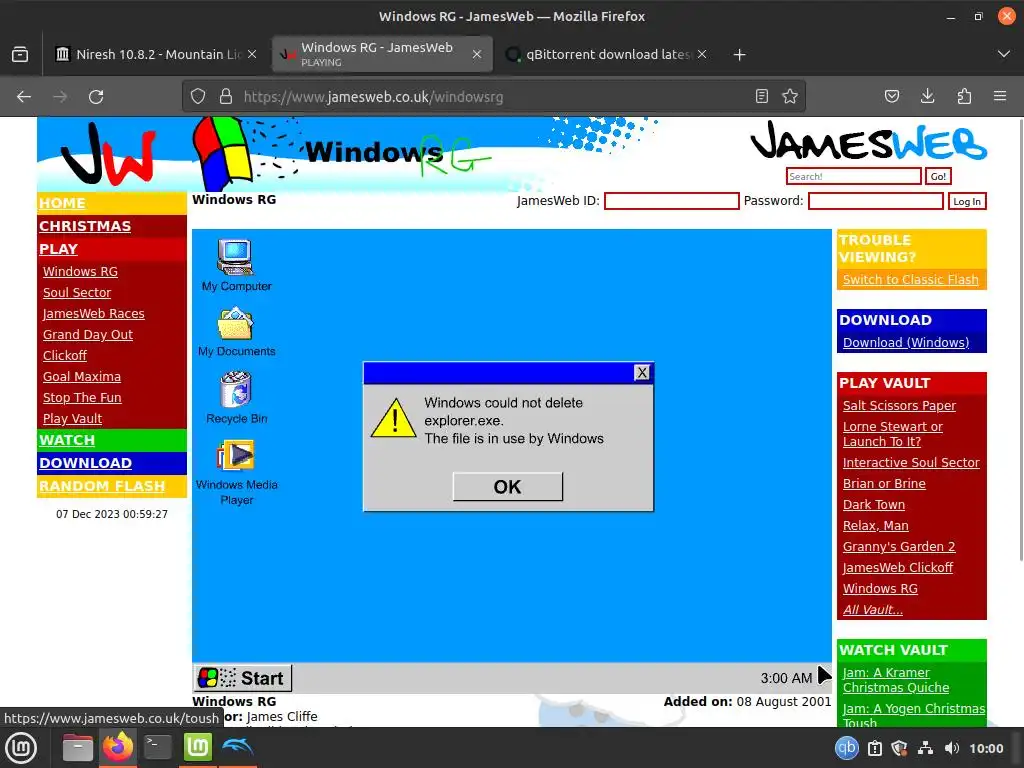Open Firefox hamburger menu
Viewport: 1024px width, 768px height.
point(1000,97)
